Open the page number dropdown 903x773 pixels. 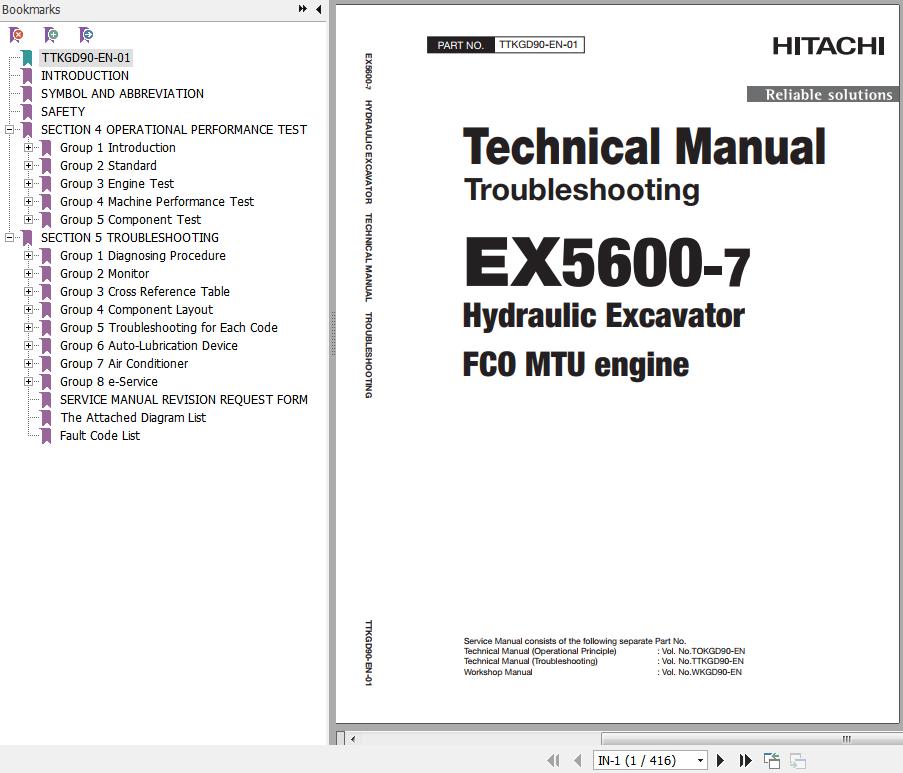tap(700, 761)
